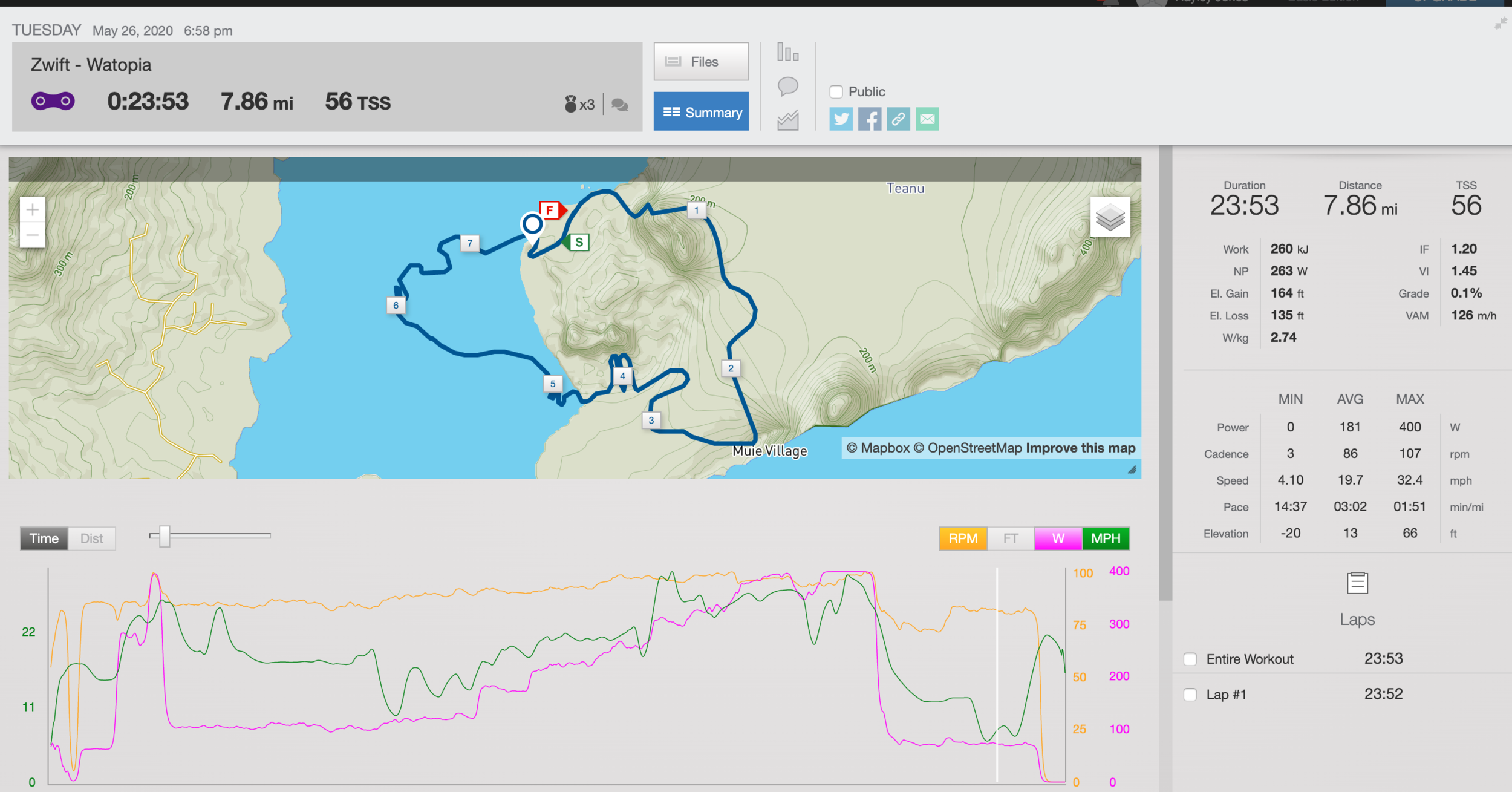Select the Entire Workout checkbox
The image size is (1512, 792).
(1190, 659)
